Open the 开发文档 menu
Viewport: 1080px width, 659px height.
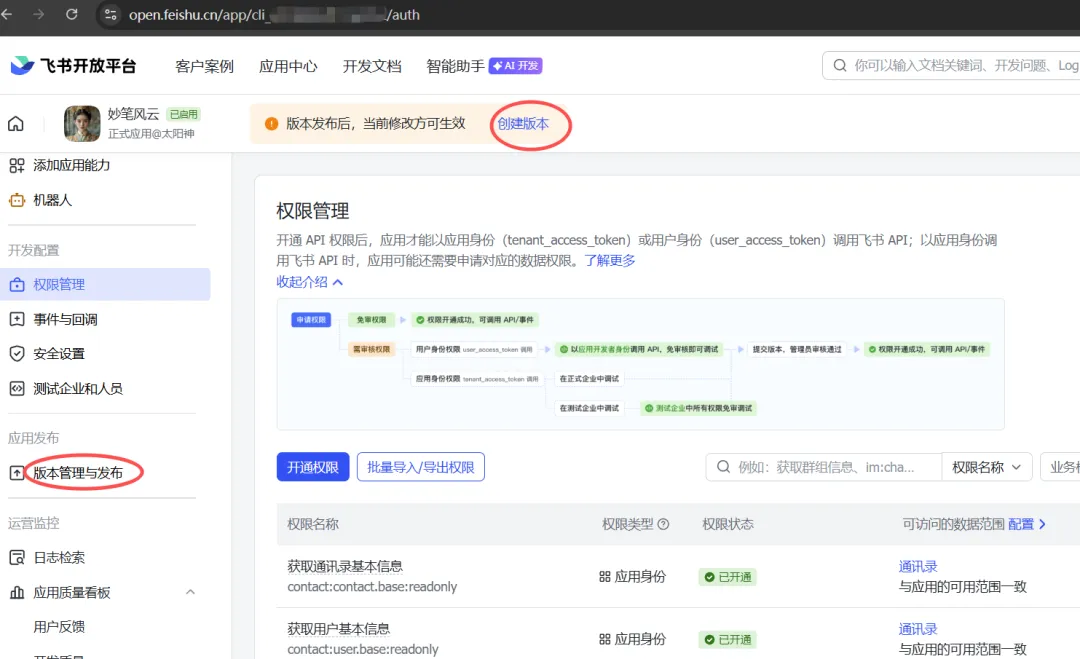372,66
